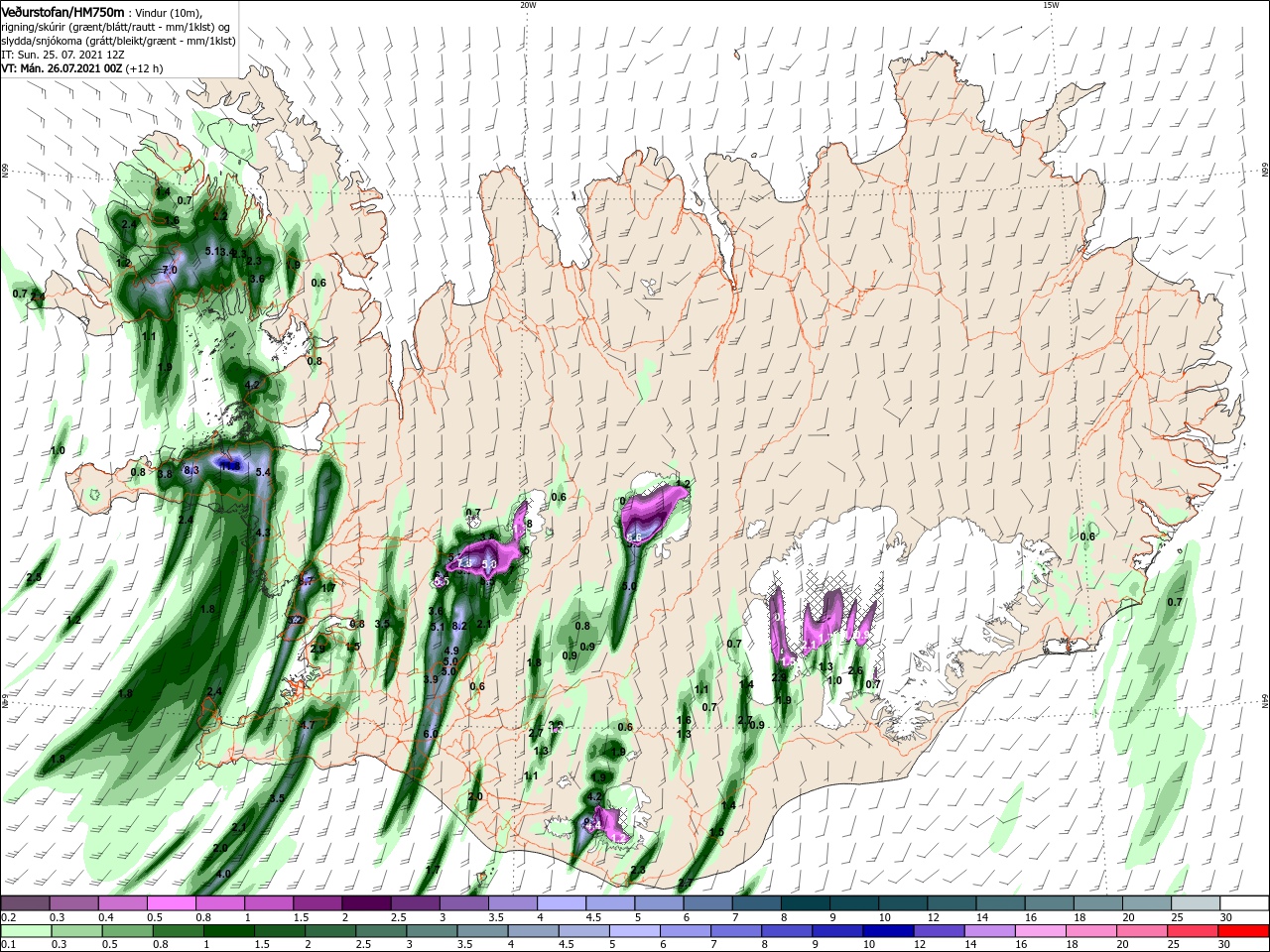Click the '5.4' precipitation value on the map
Viewport: 1270px width, 952px height.
pyautogui.click(x=263, y=473)
